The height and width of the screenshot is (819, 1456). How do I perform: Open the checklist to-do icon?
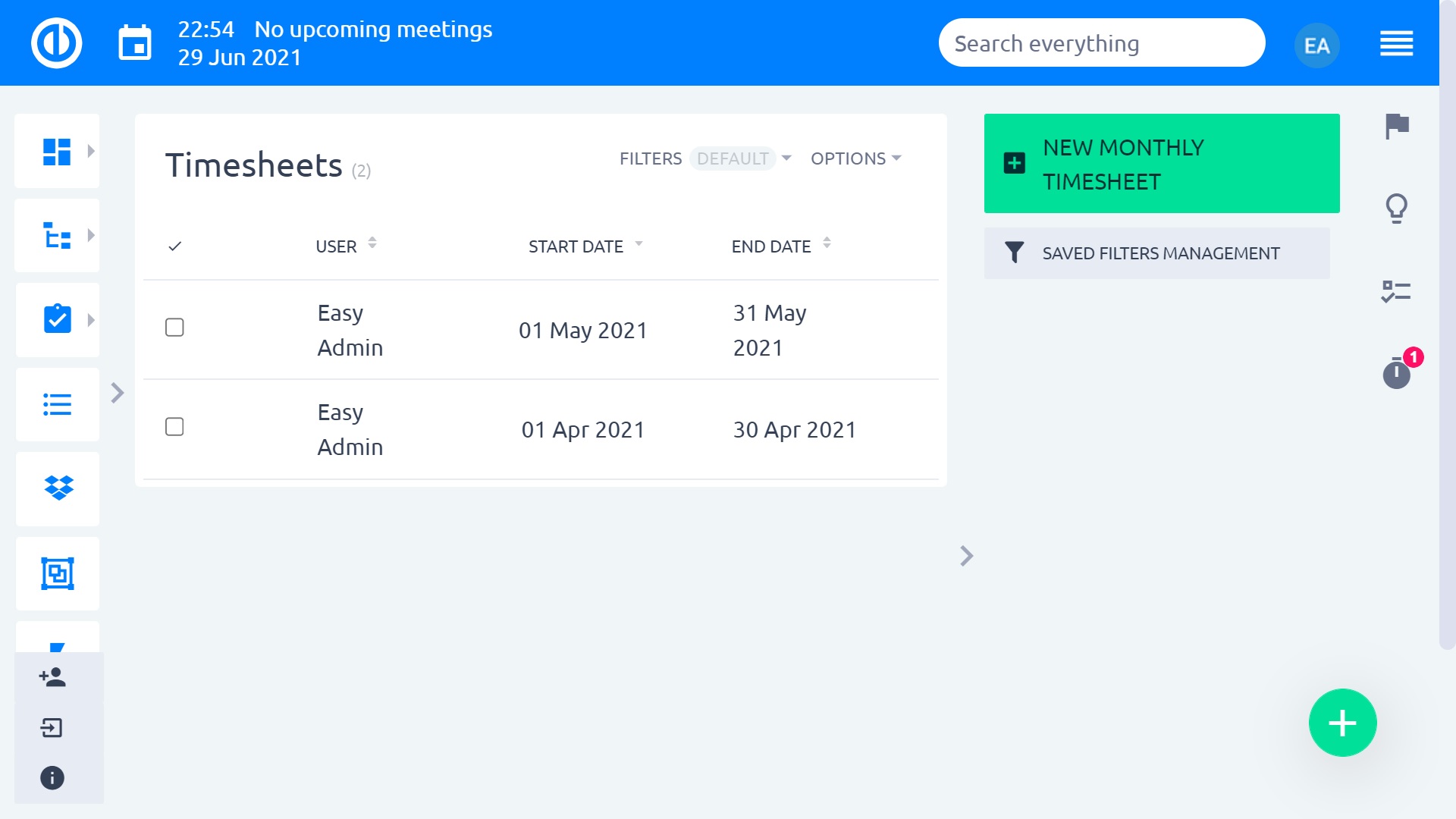pyautogui.click(x=1396, y=291)
